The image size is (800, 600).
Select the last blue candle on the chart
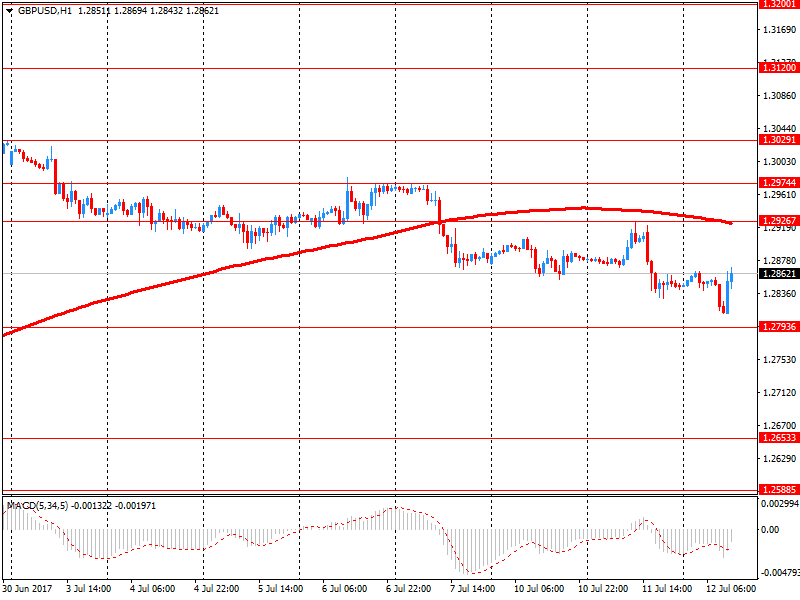732,277
